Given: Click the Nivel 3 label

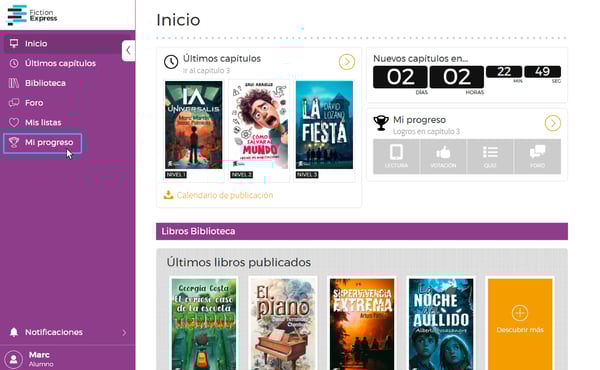Looking at the screenshot, I should [x=307, y=174].
